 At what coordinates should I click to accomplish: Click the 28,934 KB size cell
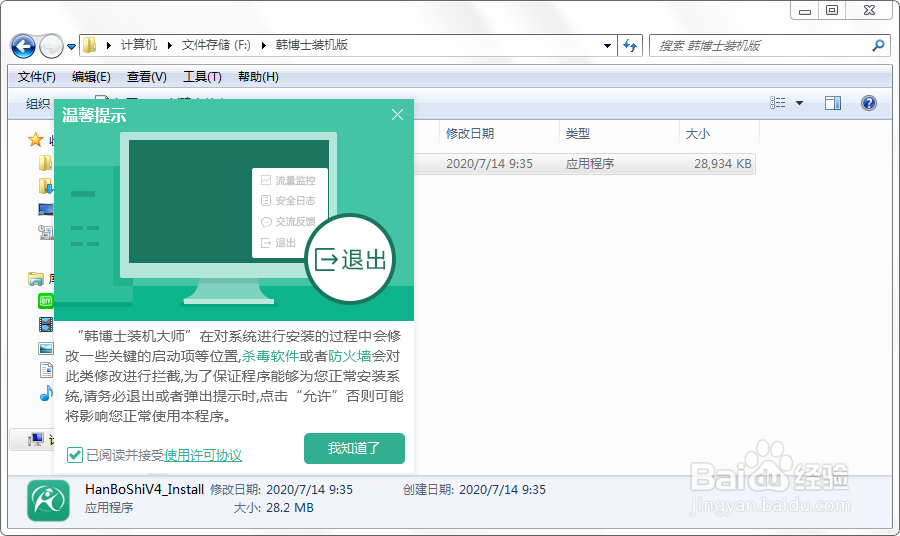(x=723, y=164)
